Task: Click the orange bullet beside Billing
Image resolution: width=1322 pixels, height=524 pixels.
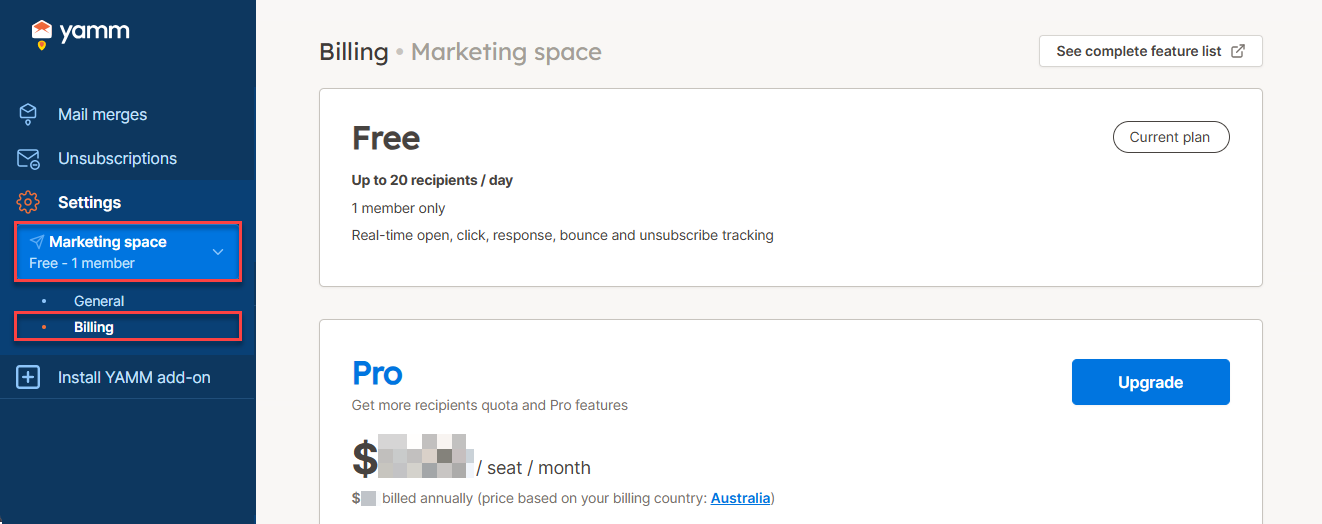Action: click(x=43, y=327)
